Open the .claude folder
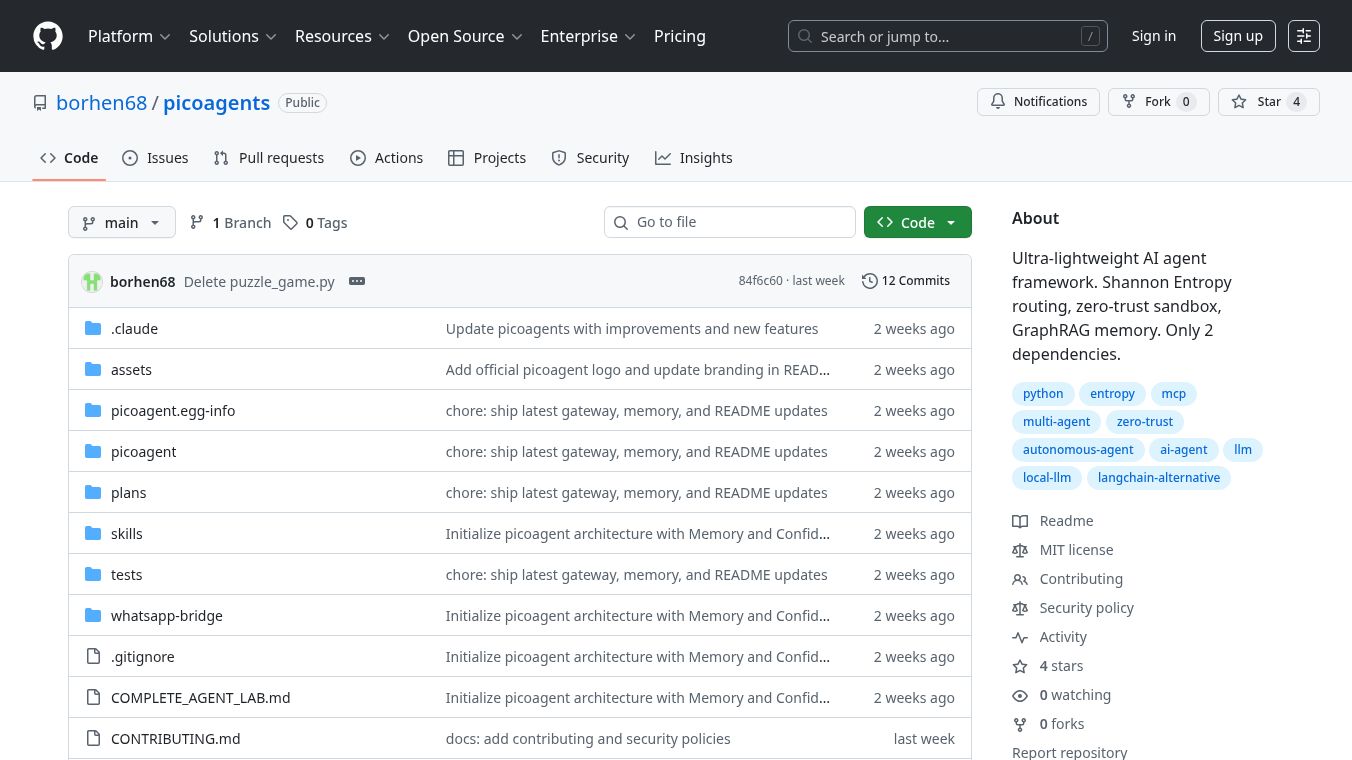 tap(134, 329)
